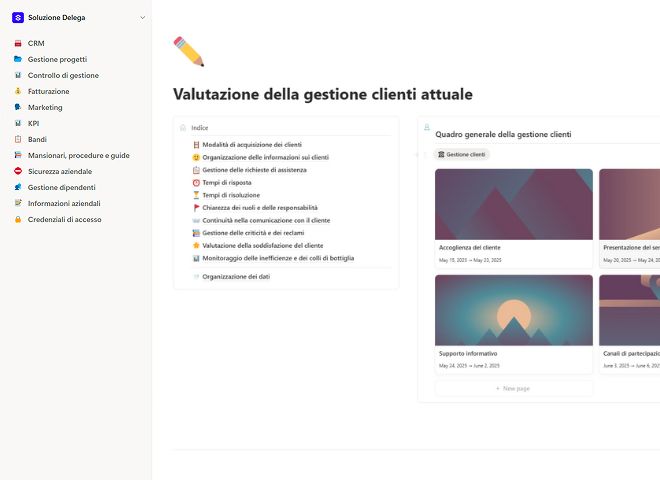The height and width of the screenshot is (480, 660).
Task: Click the KPI chart icon
Action: point(18,123)
